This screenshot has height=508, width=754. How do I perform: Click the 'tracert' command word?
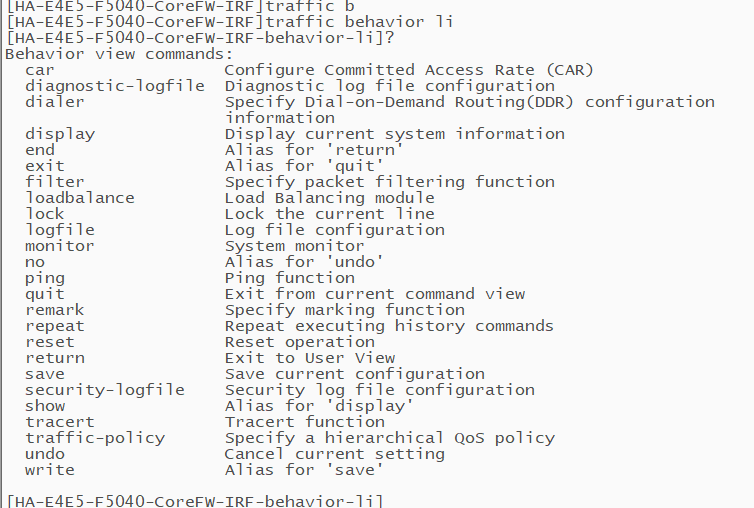tap(60, 422)
